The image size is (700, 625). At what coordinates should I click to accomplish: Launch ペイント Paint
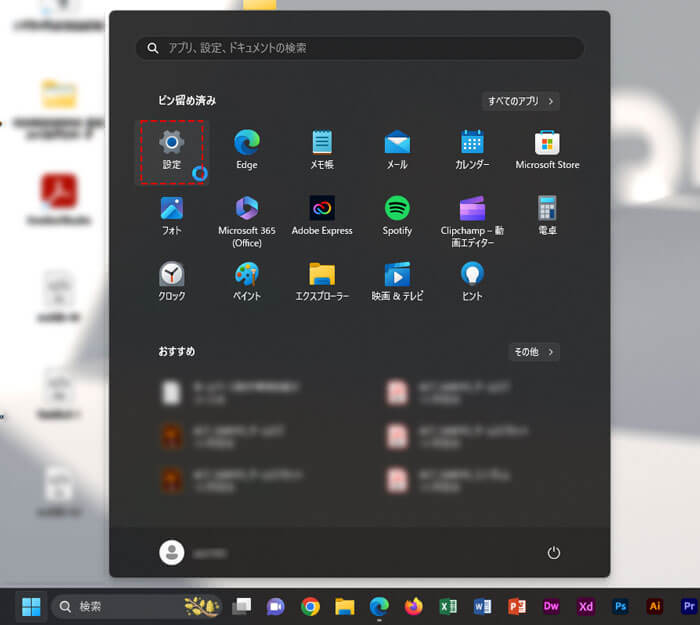click(x=247, y=282)
